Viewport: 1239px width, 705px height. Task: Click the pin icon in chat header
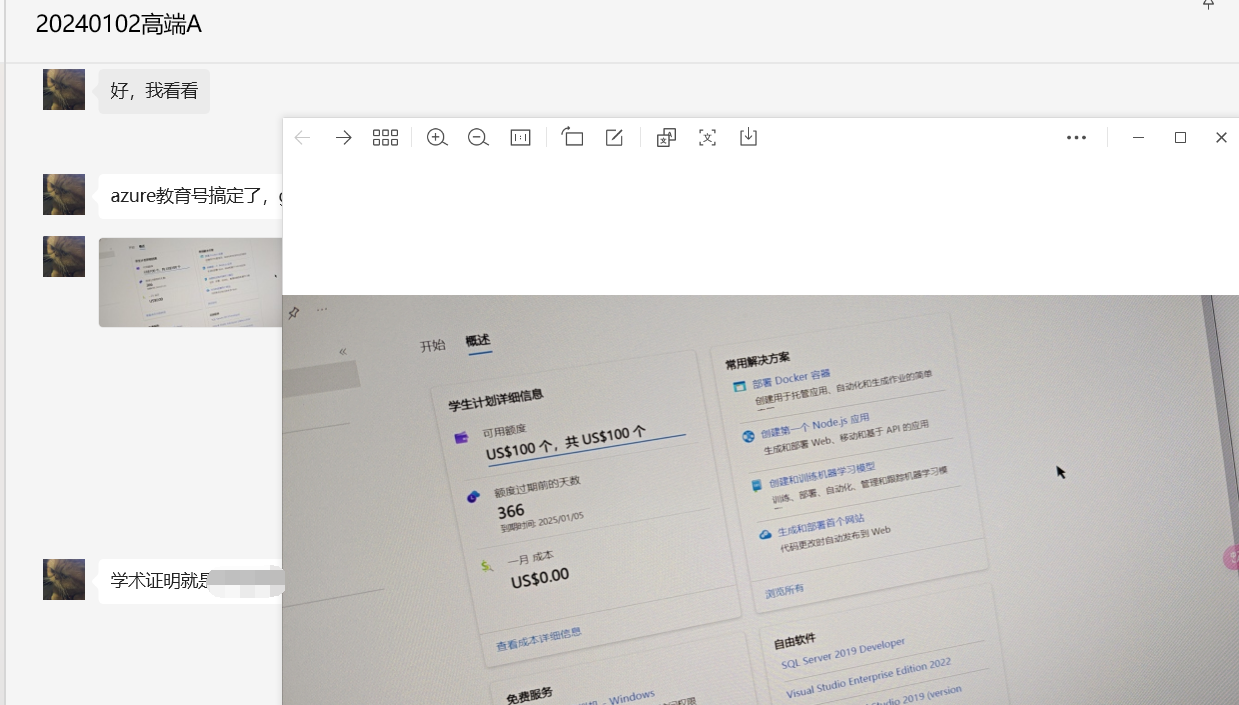click(1208, 5)
